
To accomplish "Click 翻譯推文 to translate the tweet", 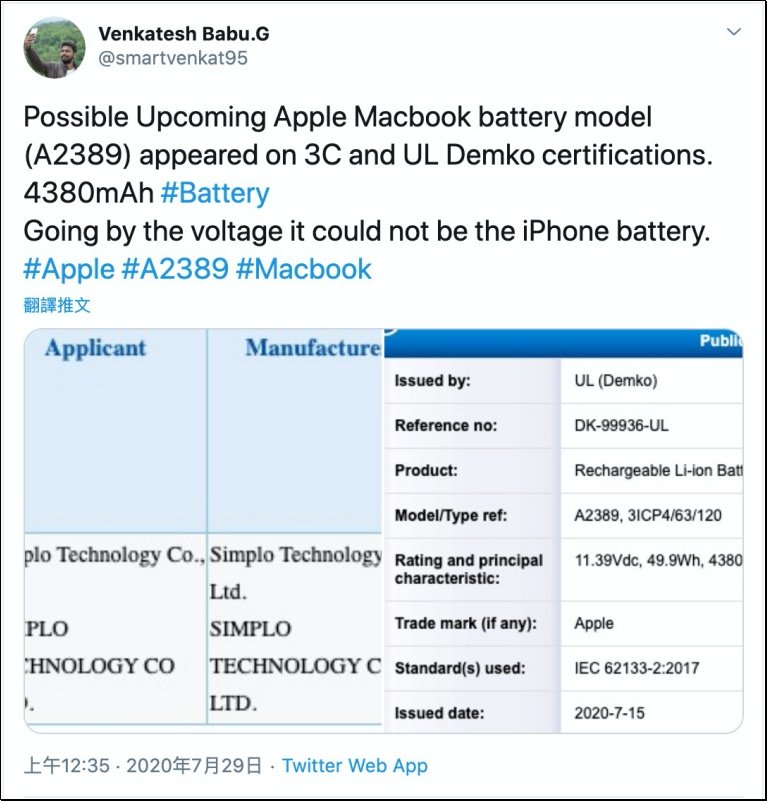I will [x=56, y=304].
